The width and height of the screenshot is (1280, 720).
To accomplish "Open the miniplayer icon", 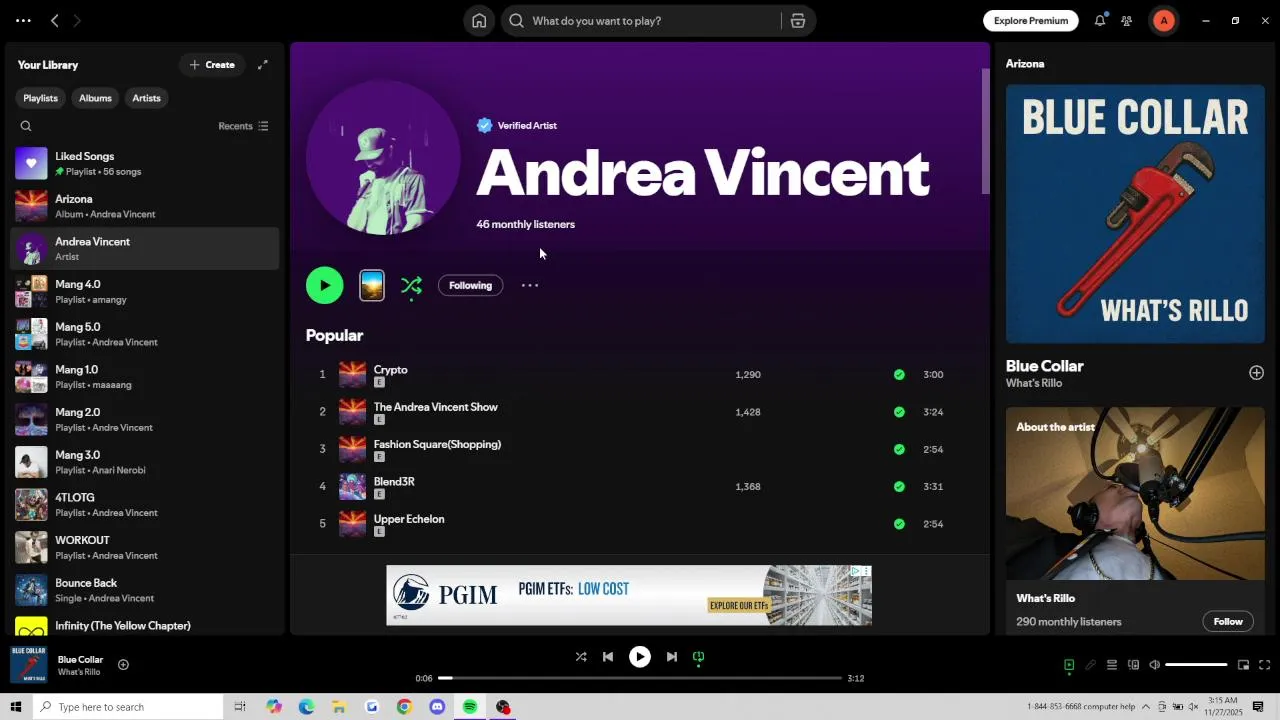I will click(1243, 665).
